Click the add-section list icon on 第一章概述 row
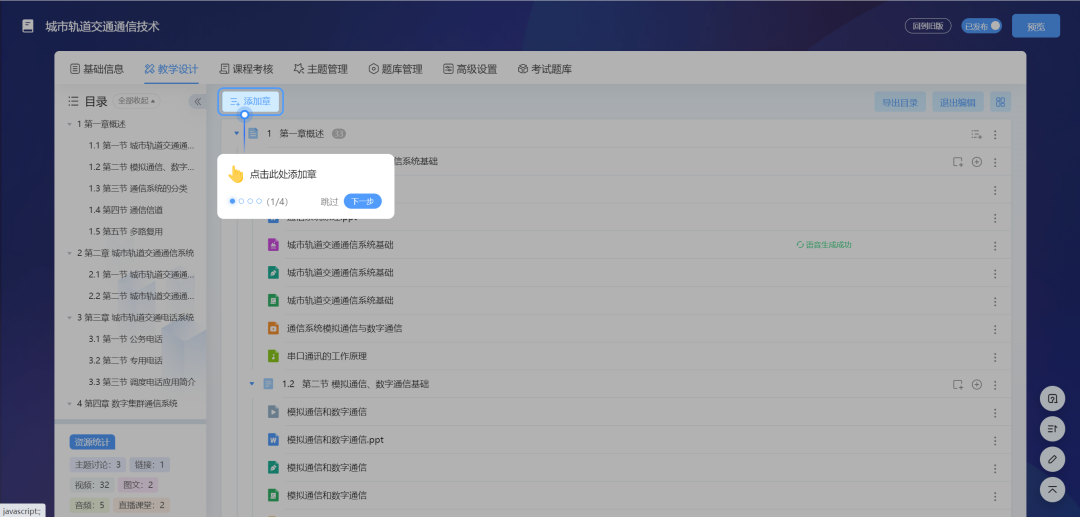1080x517 pixels. click(976, 134)
